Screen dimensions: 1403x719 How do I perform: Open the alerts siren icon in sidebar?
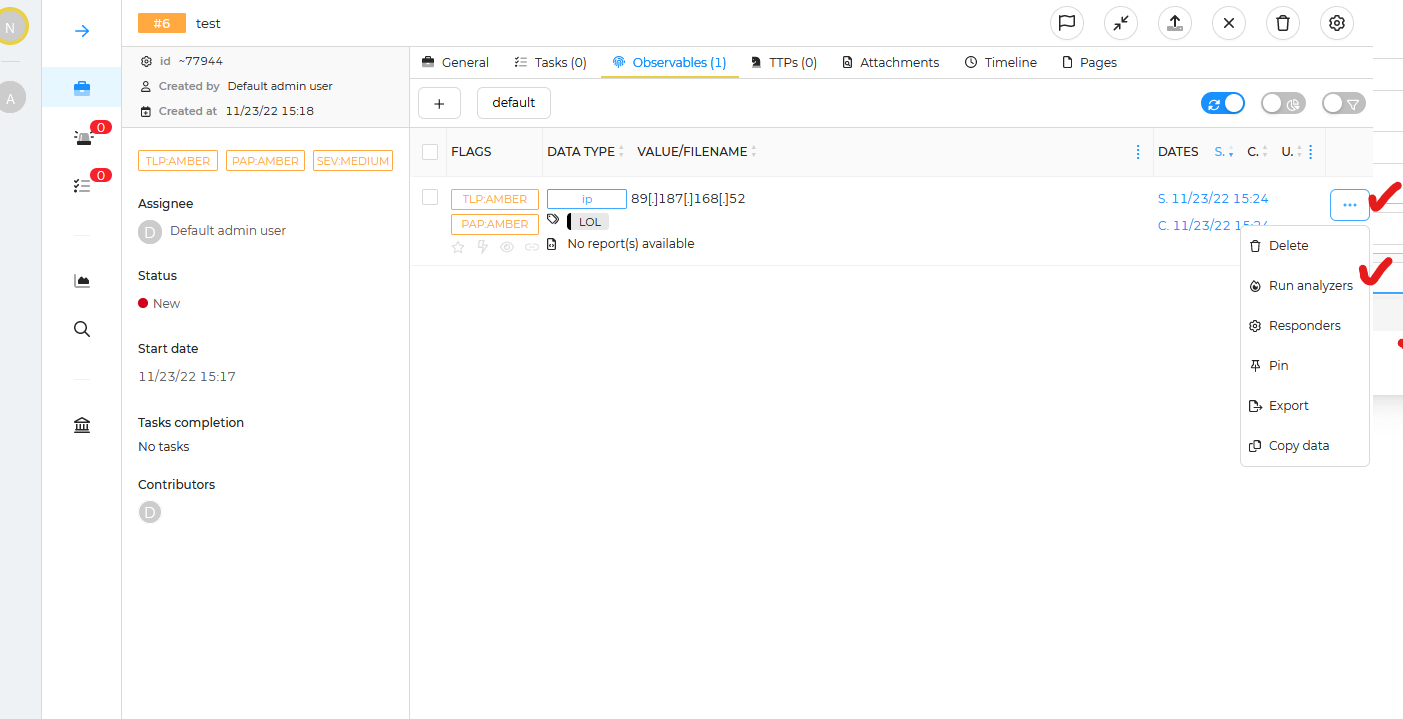[x=82, y=138]
